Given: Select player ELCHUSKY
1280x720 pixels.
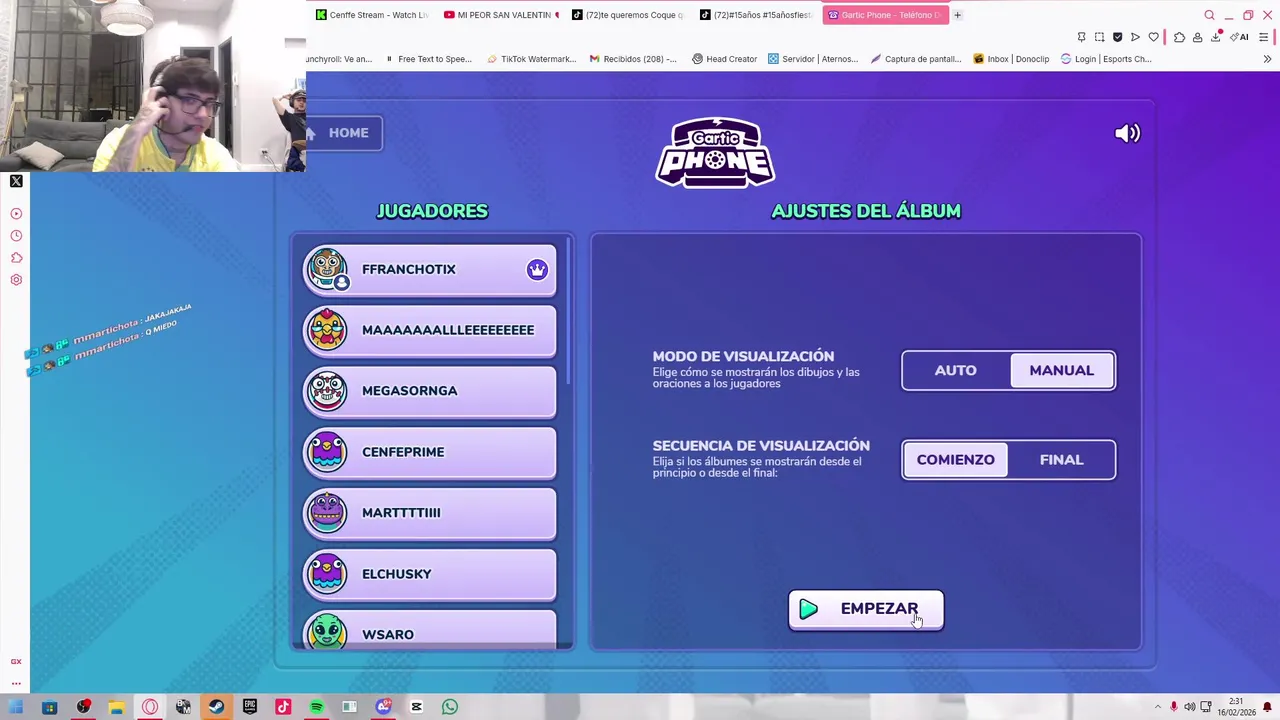Looking at the screenshot, I should [x=430, y=575].
